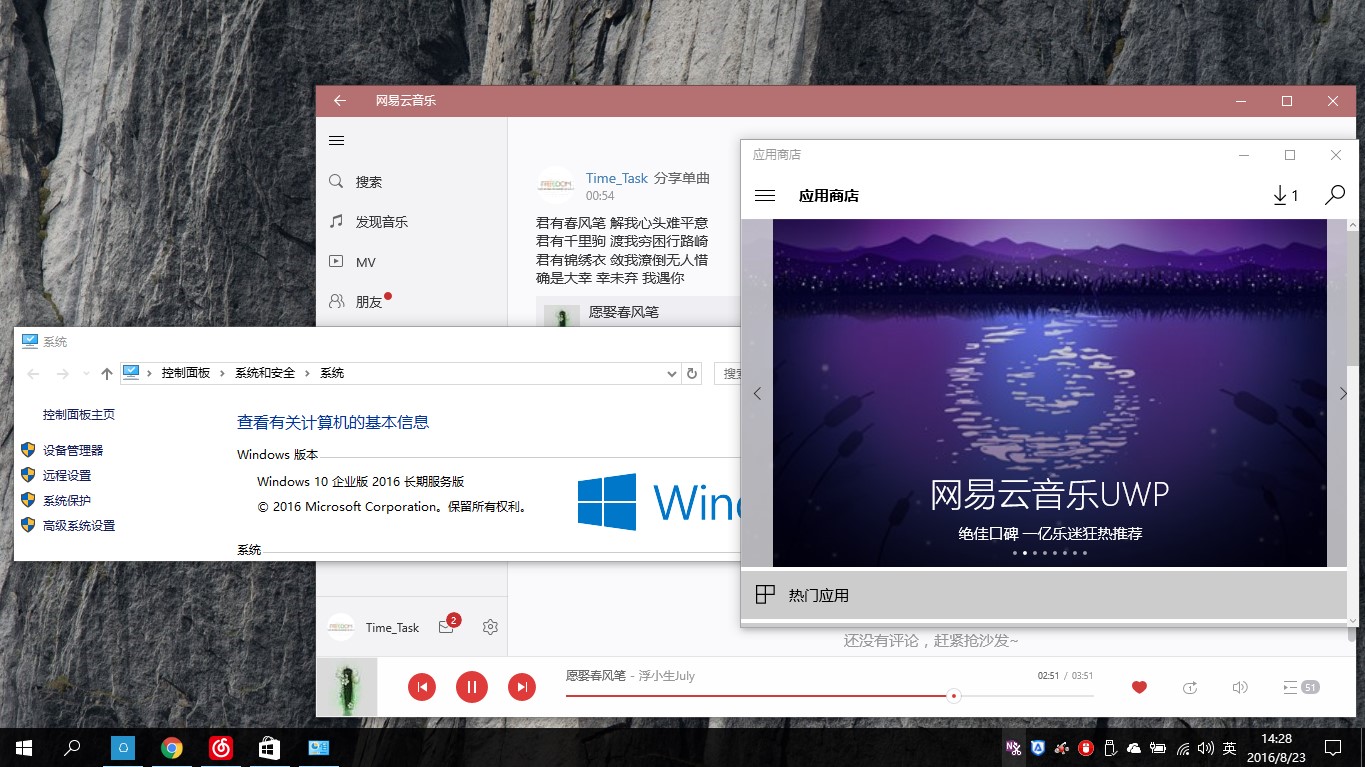Viewport: 1365px width, 767px height.
Task: Click the song progress slider handle
Action: point(954,695)
